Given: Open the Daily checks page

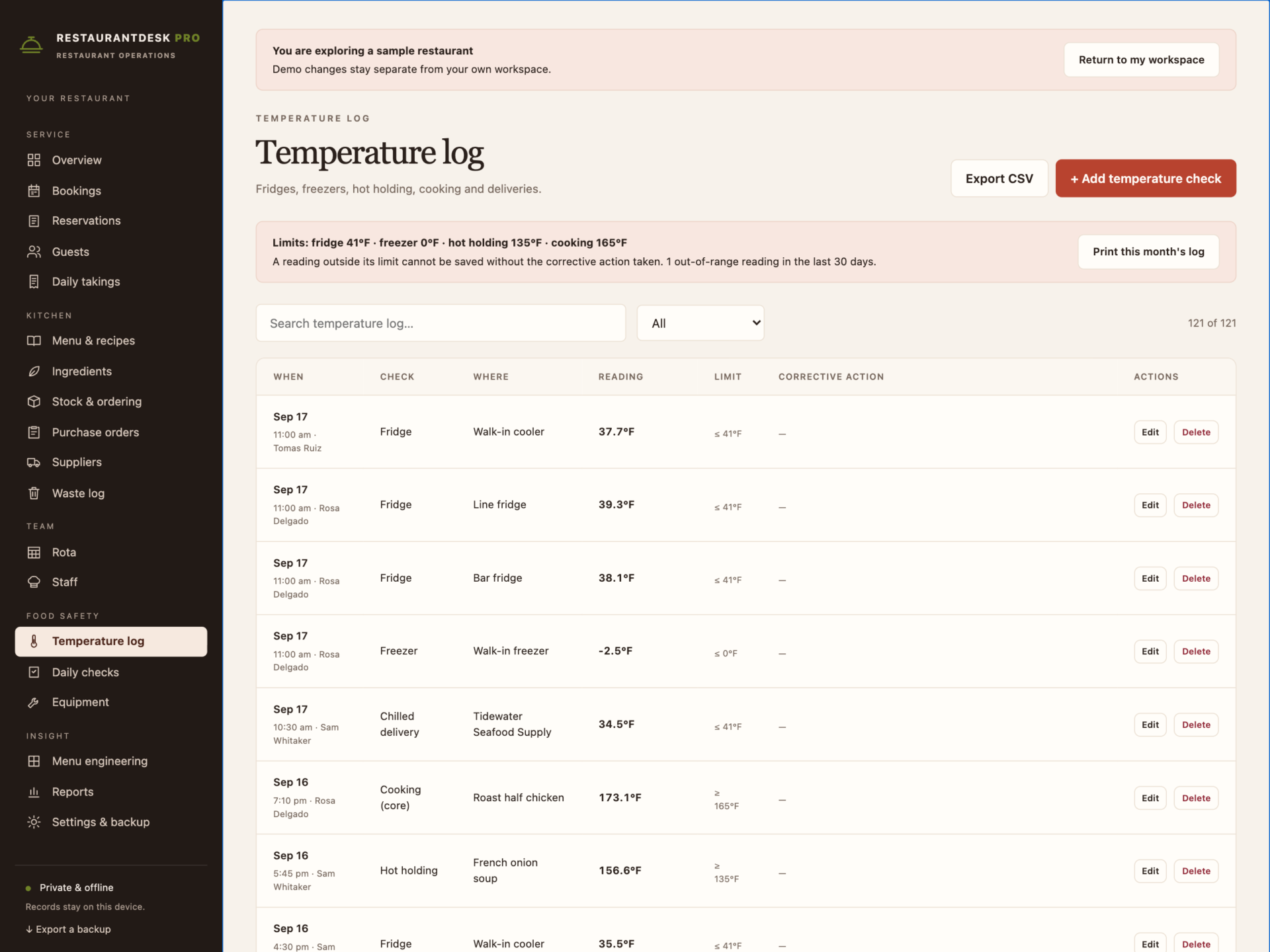Looking at the screenshot, I should tap(111, 672).
